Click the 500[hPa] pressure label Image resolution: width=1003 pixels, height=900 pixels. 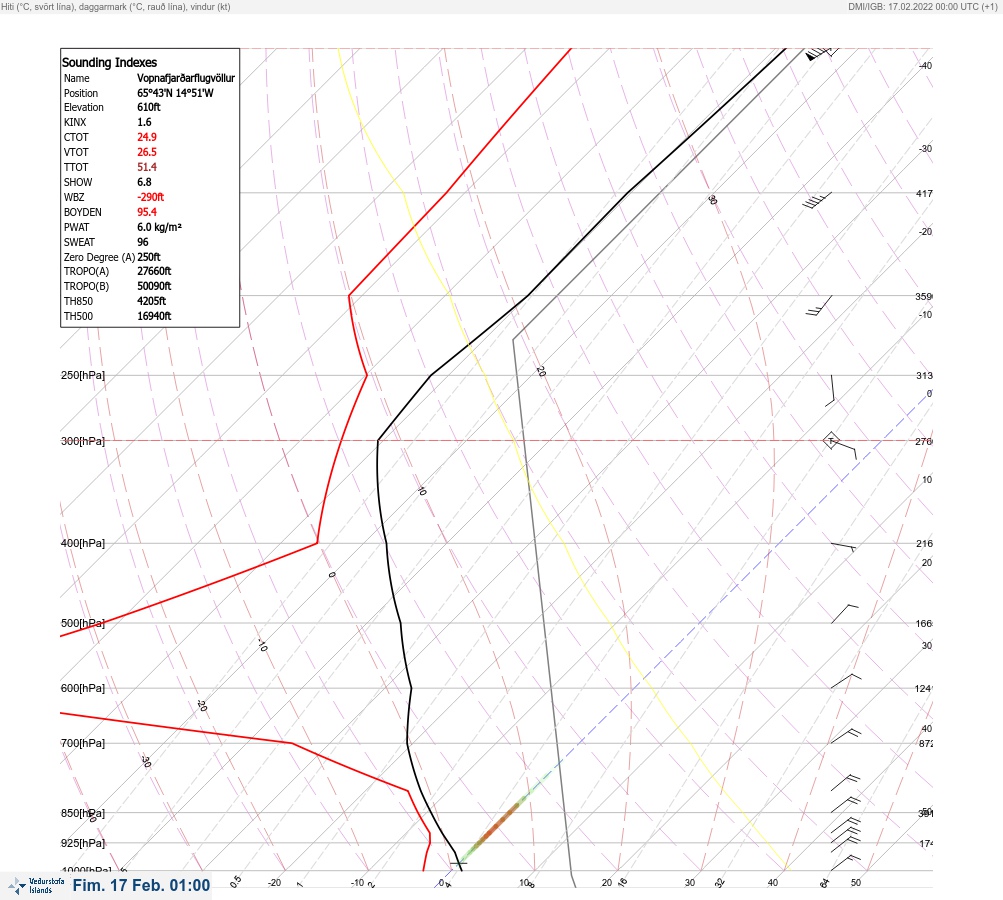tap(83, 624)
